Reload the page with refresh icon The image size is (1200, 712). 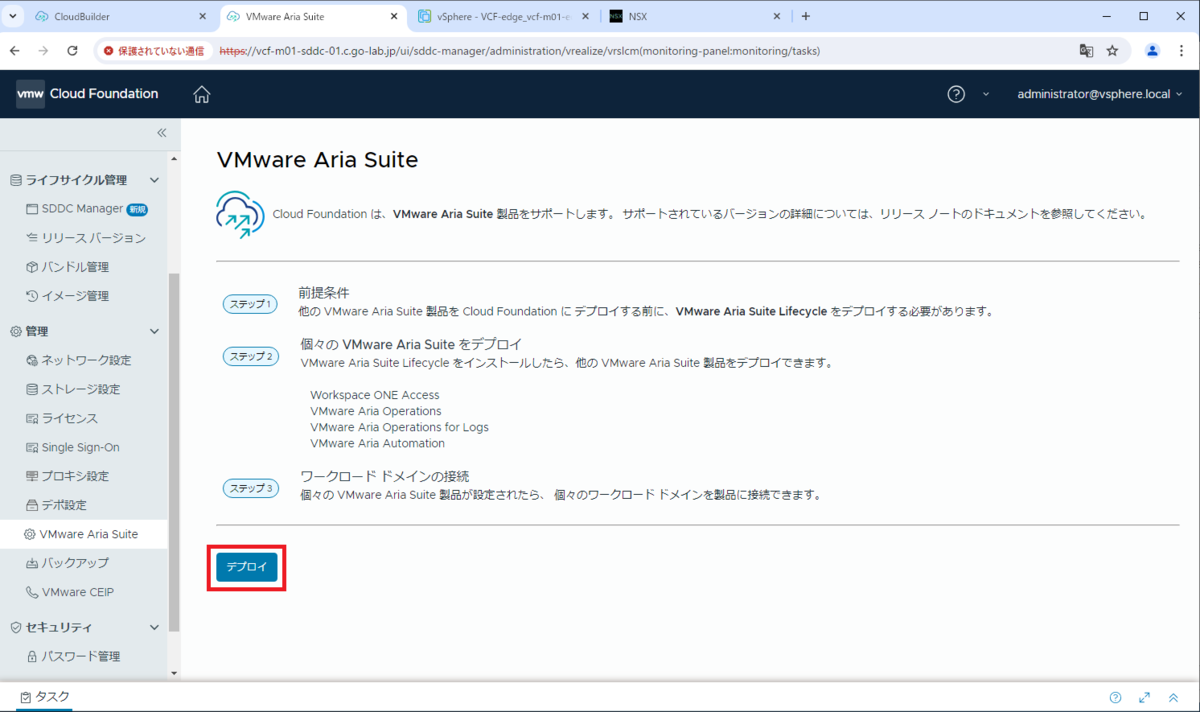click(72, 50)
